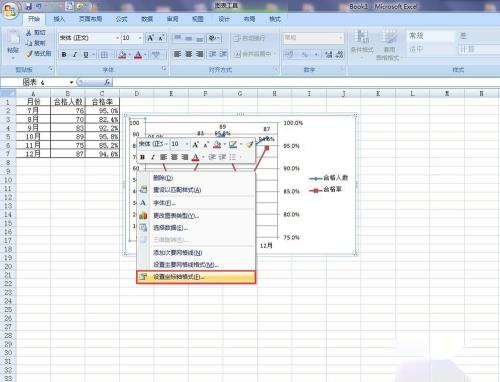
Task: Choose 删除(D) in the context menu
Action: [196, 178]
